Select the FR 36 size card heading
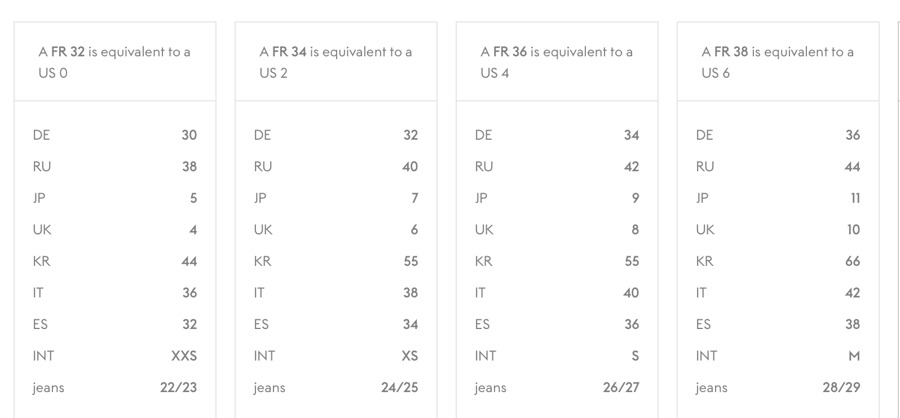This screenshot has height=418, width=900. tap(556, 62)
